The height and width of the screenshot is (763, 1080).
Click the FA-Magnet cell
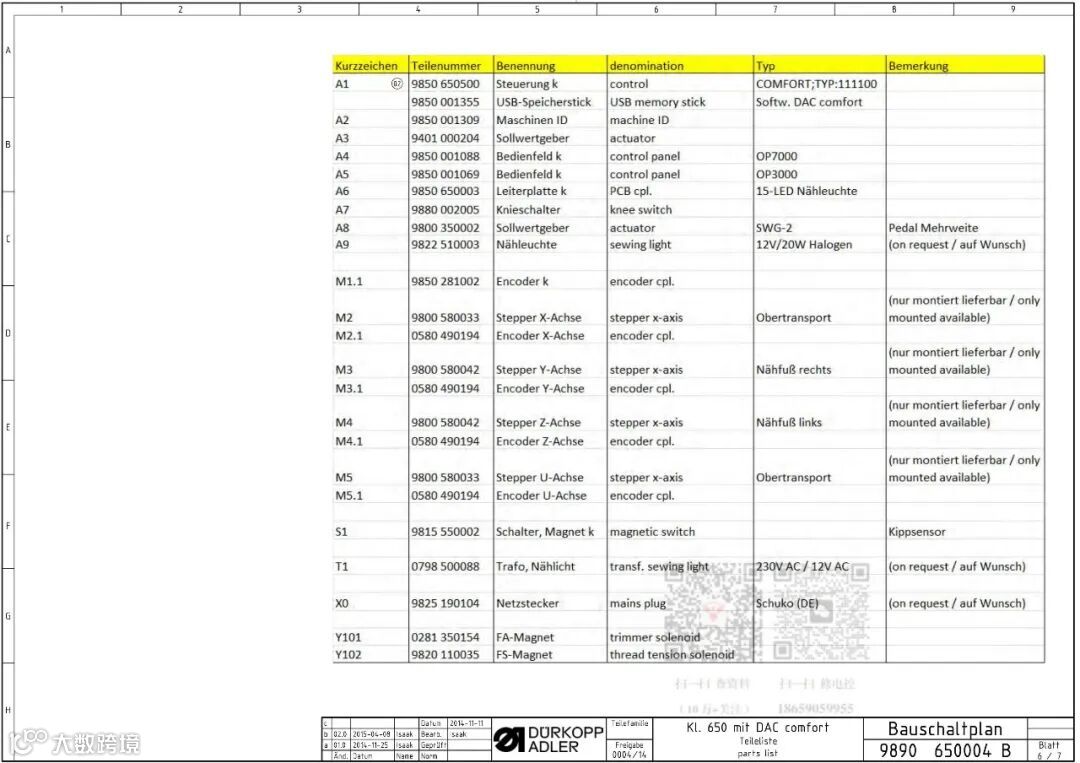(x=524, y=637)
